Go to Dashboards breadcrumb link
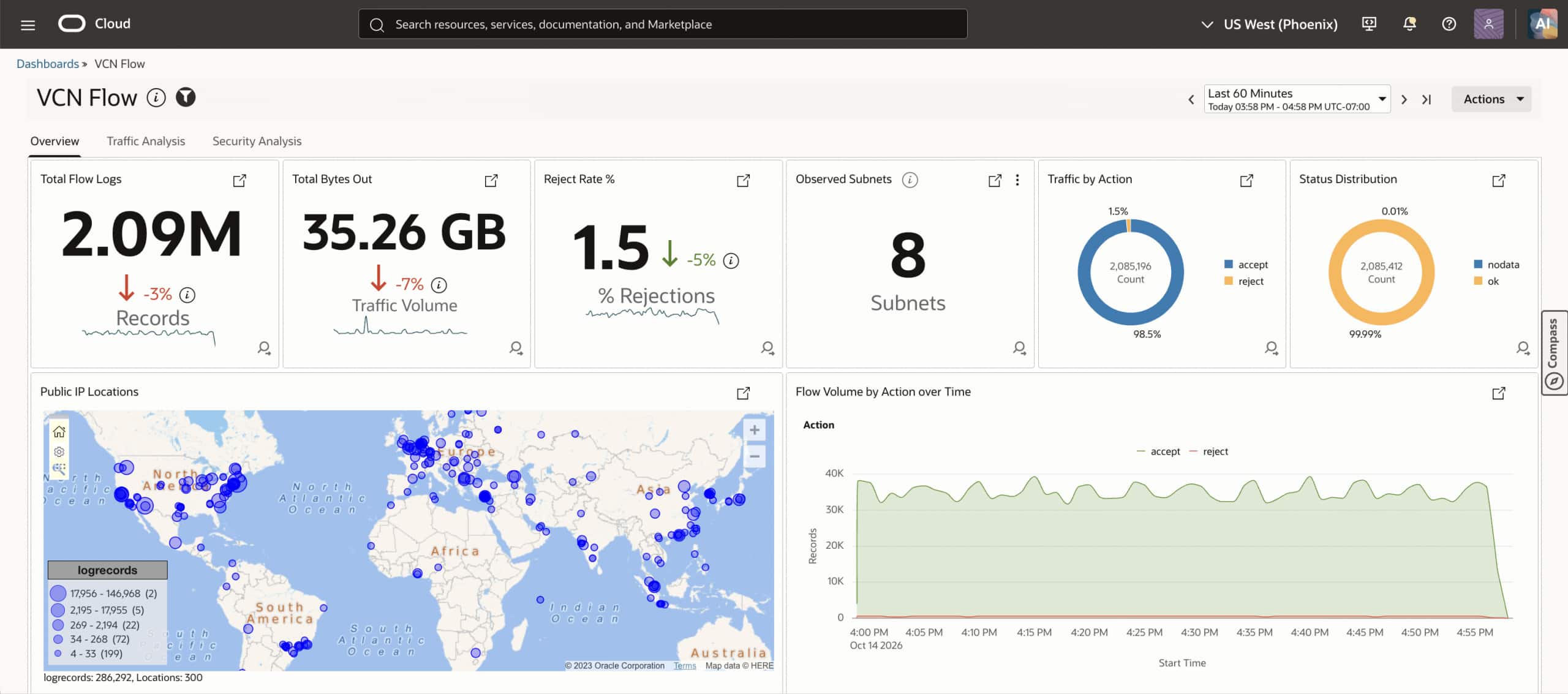 [x=48, y=64]
